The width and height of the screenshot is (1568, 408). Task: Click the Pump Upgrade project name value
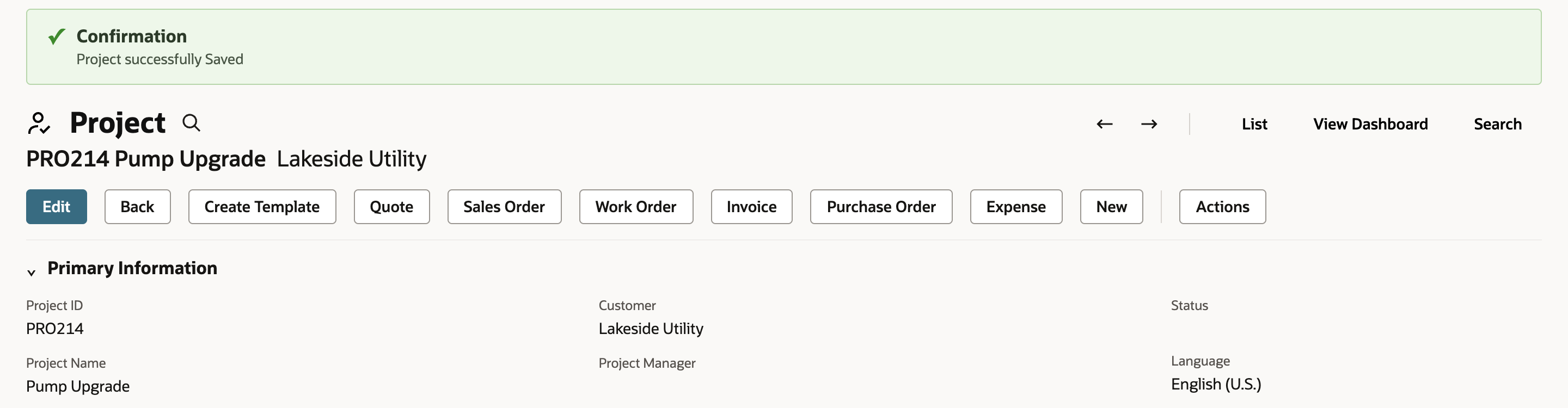click(78, 387)
